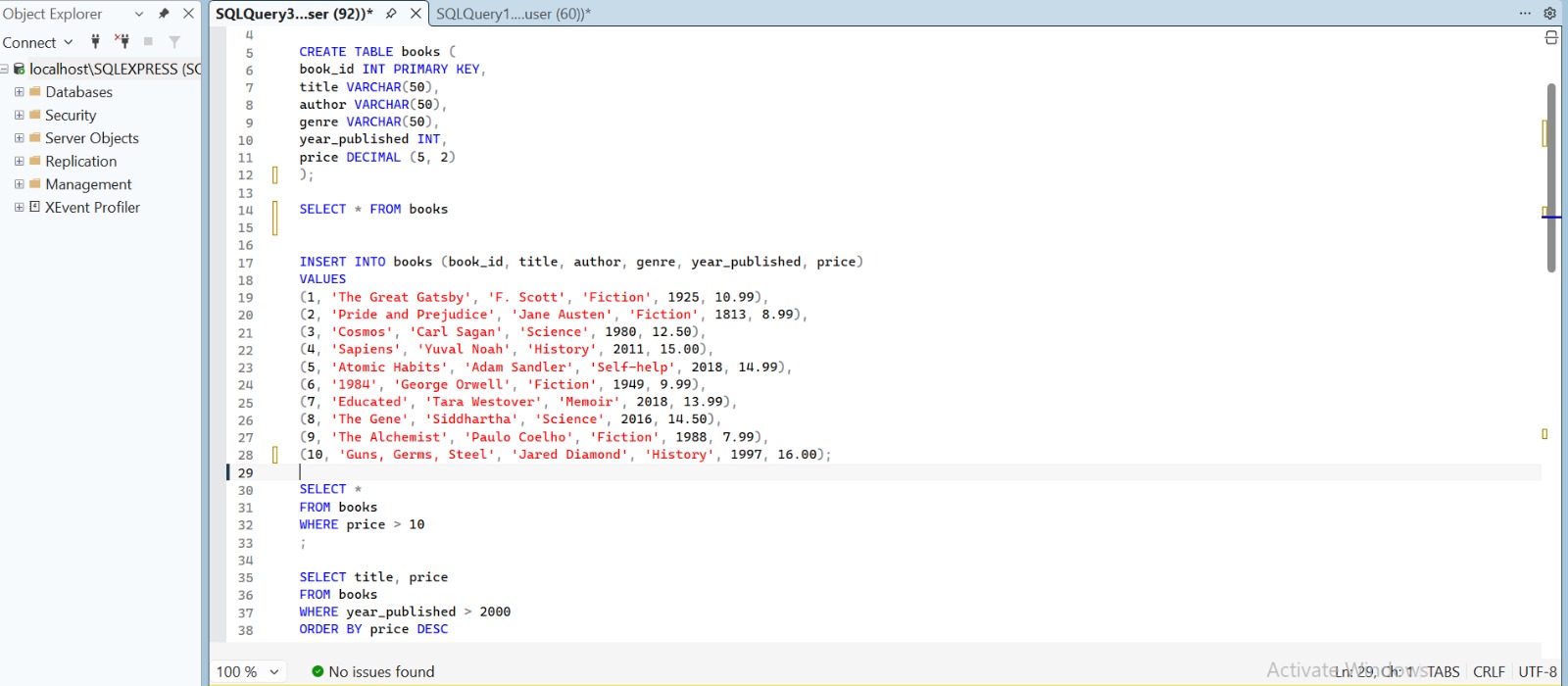Open the document well settings gear
This screenshot has width=1568, height=686.
[x=1549, y=14]
